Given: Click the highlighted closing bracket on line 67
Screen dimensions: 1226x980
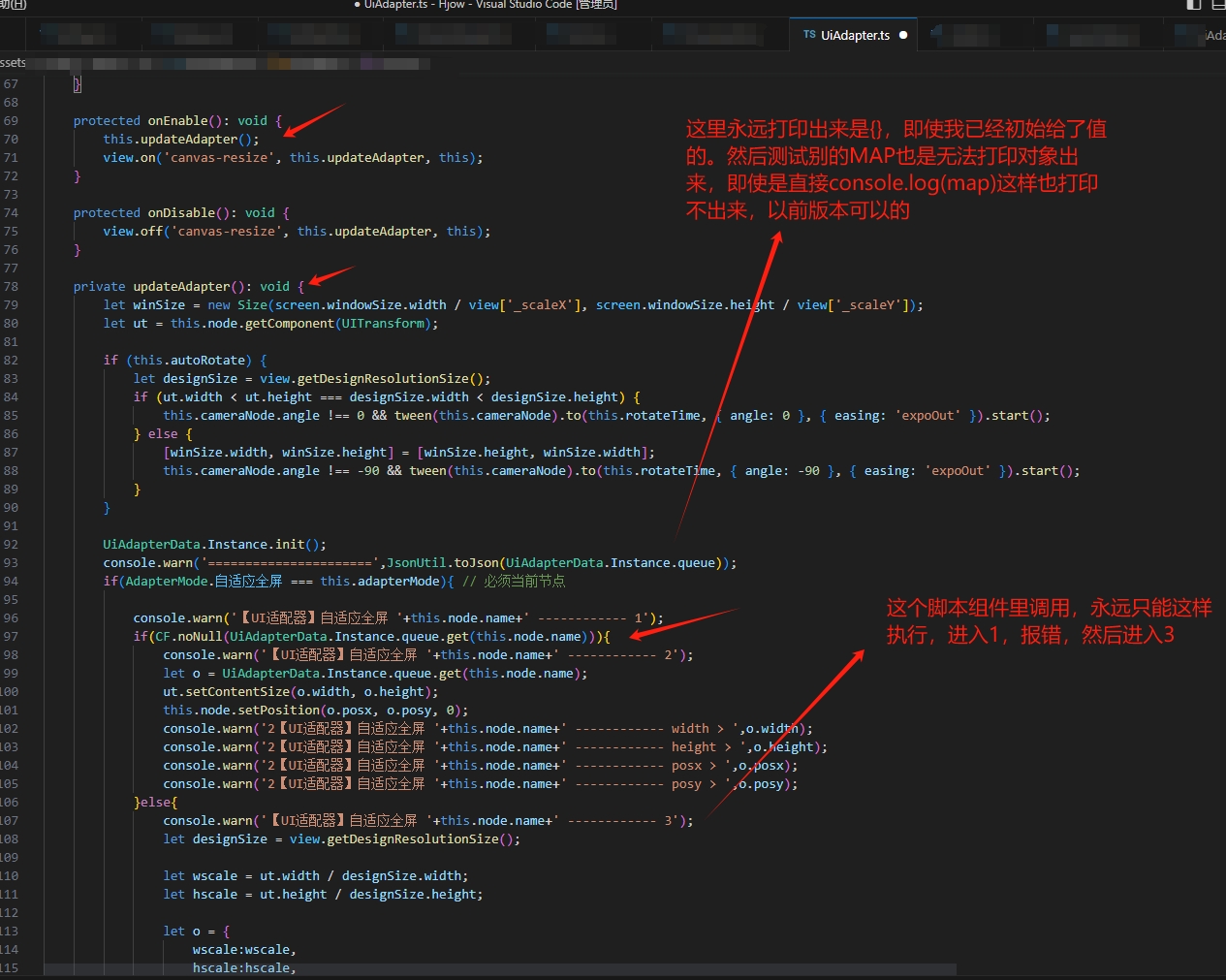Looking at the screenshot, I should [78, 84].
